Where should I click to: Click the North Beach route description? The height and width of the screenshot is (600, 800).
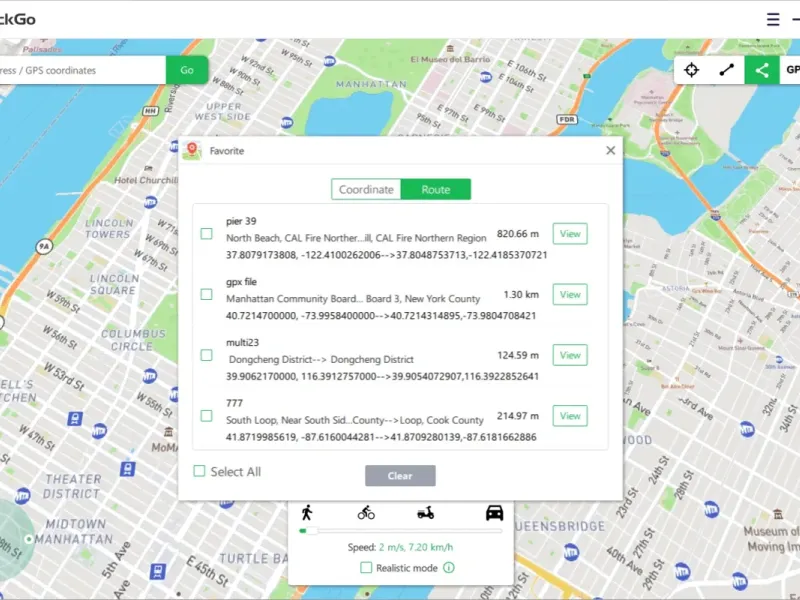(356, 238)
